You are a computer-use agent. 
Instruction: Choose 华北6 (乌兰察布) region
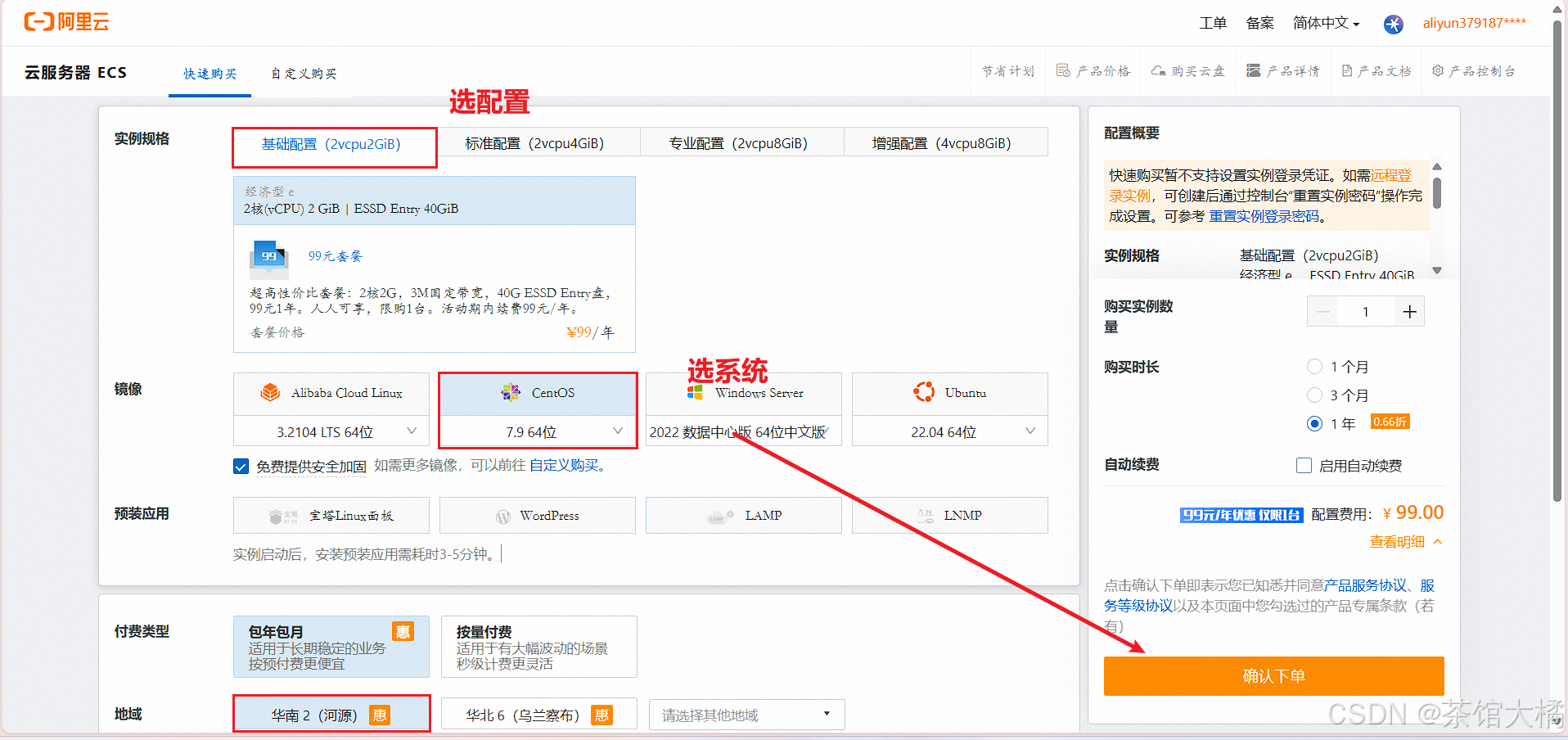(539, 715)
